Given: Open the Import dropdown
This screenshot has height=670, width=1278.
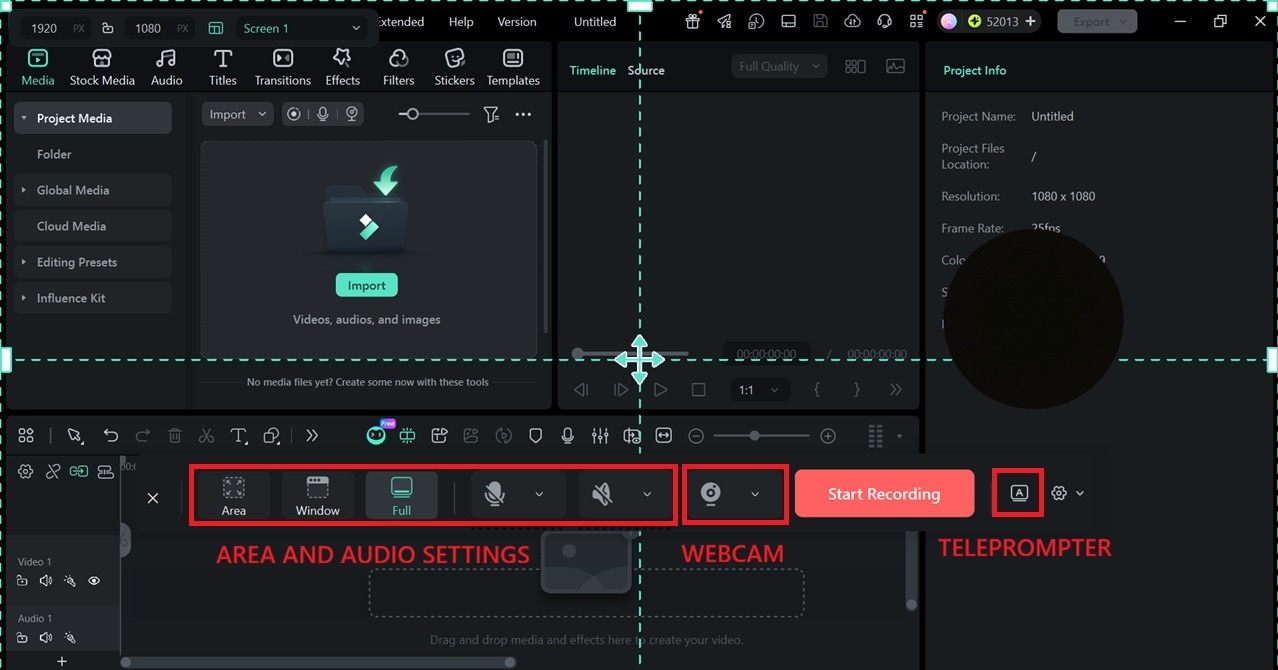Looking at the screenshot, I should pos(237,115).
